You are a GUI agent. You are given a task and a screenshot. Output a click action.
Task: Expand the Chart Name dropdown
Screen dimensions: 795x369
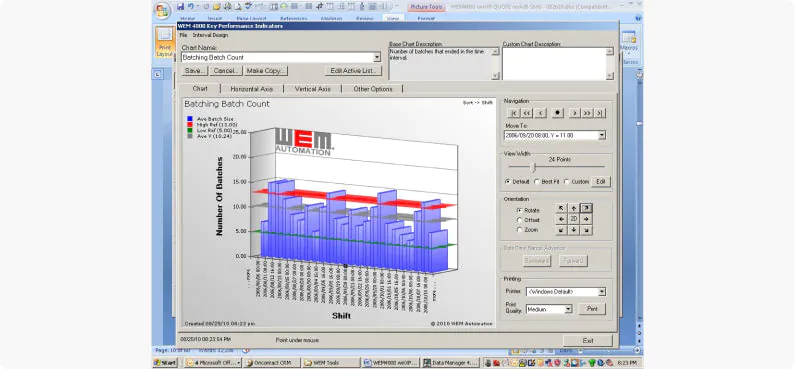pos(377,58)
